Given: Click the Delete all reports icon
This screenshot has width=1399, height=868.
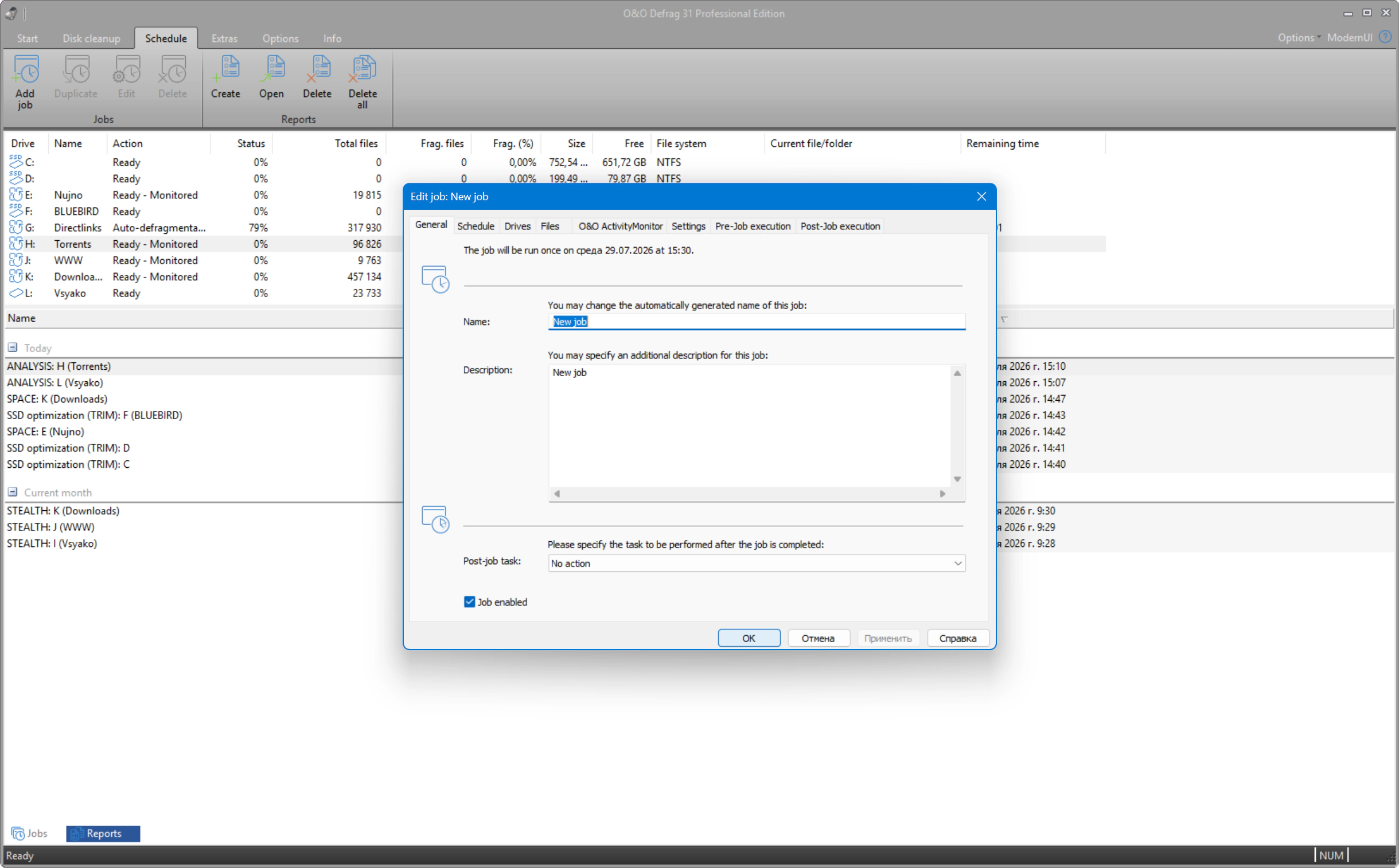Looking at the screenshot, I should tap(363, 70).
